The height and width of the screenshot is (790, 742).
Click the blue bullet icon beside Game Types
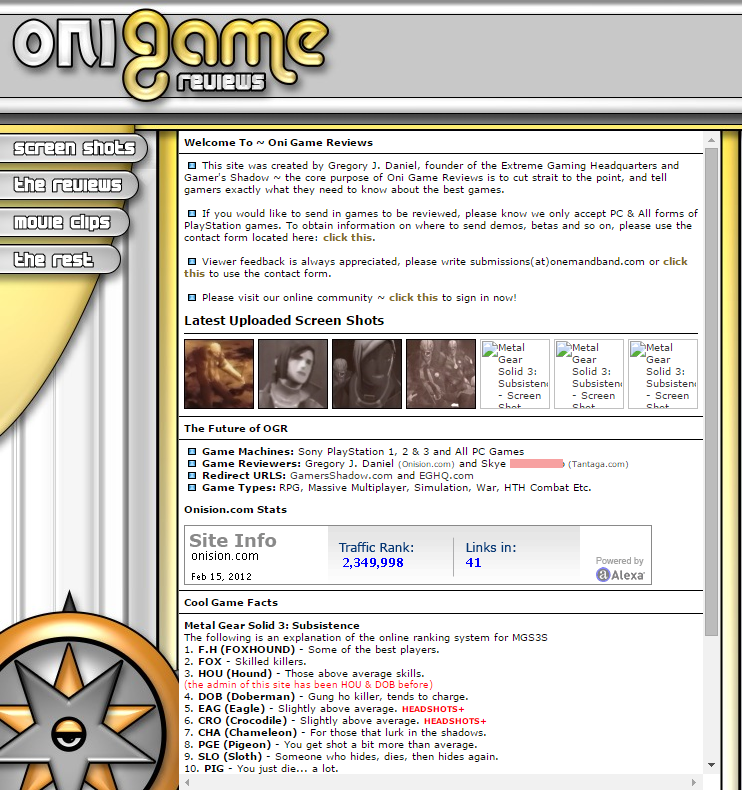[x=192, y=488]
